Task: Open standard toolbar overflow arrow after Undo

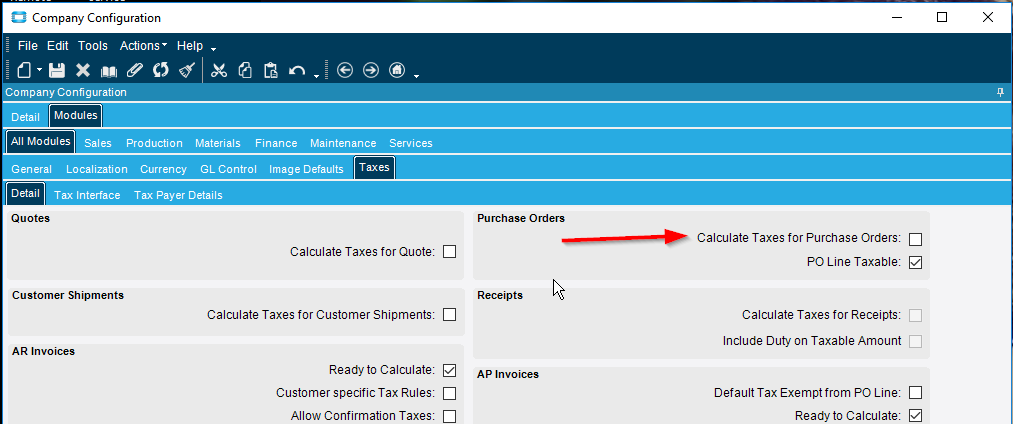Action: pos(317,76)
